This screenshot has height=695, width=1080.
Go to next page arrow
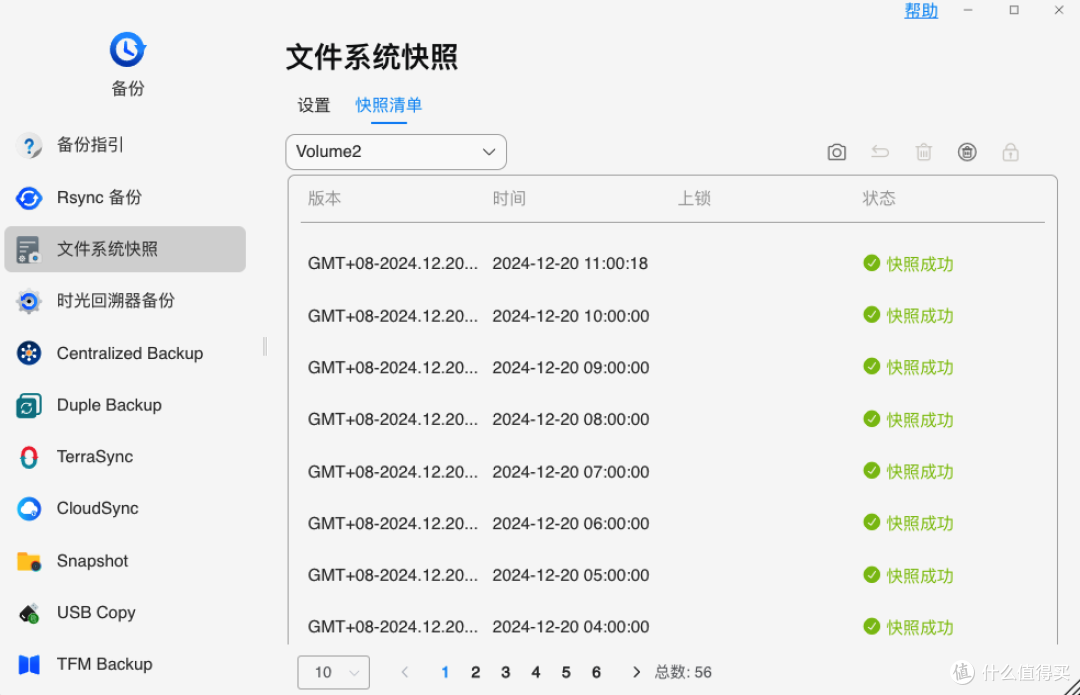click(636, 672)
